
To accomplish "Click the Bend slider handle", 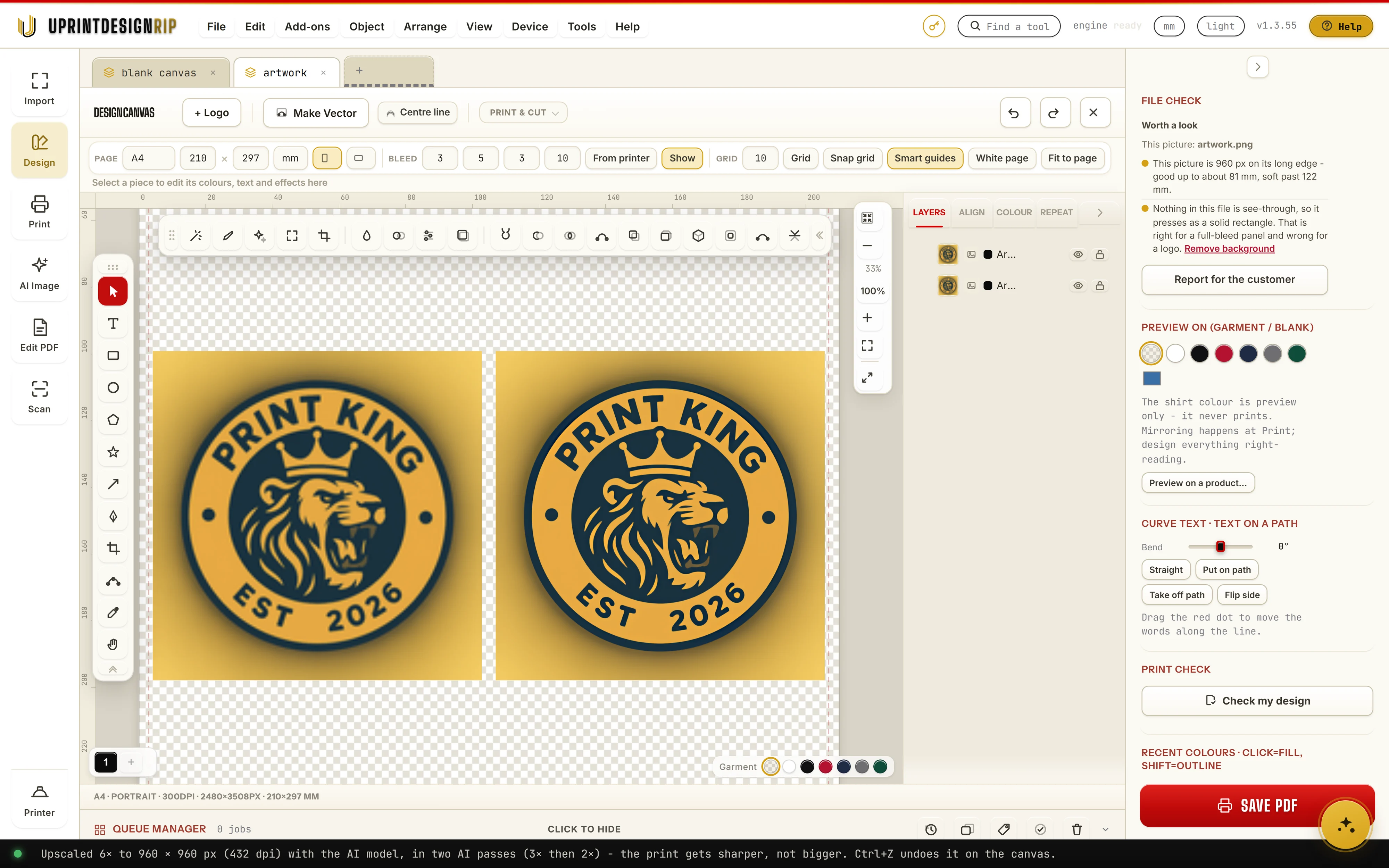I will (x=1220, y=546).
